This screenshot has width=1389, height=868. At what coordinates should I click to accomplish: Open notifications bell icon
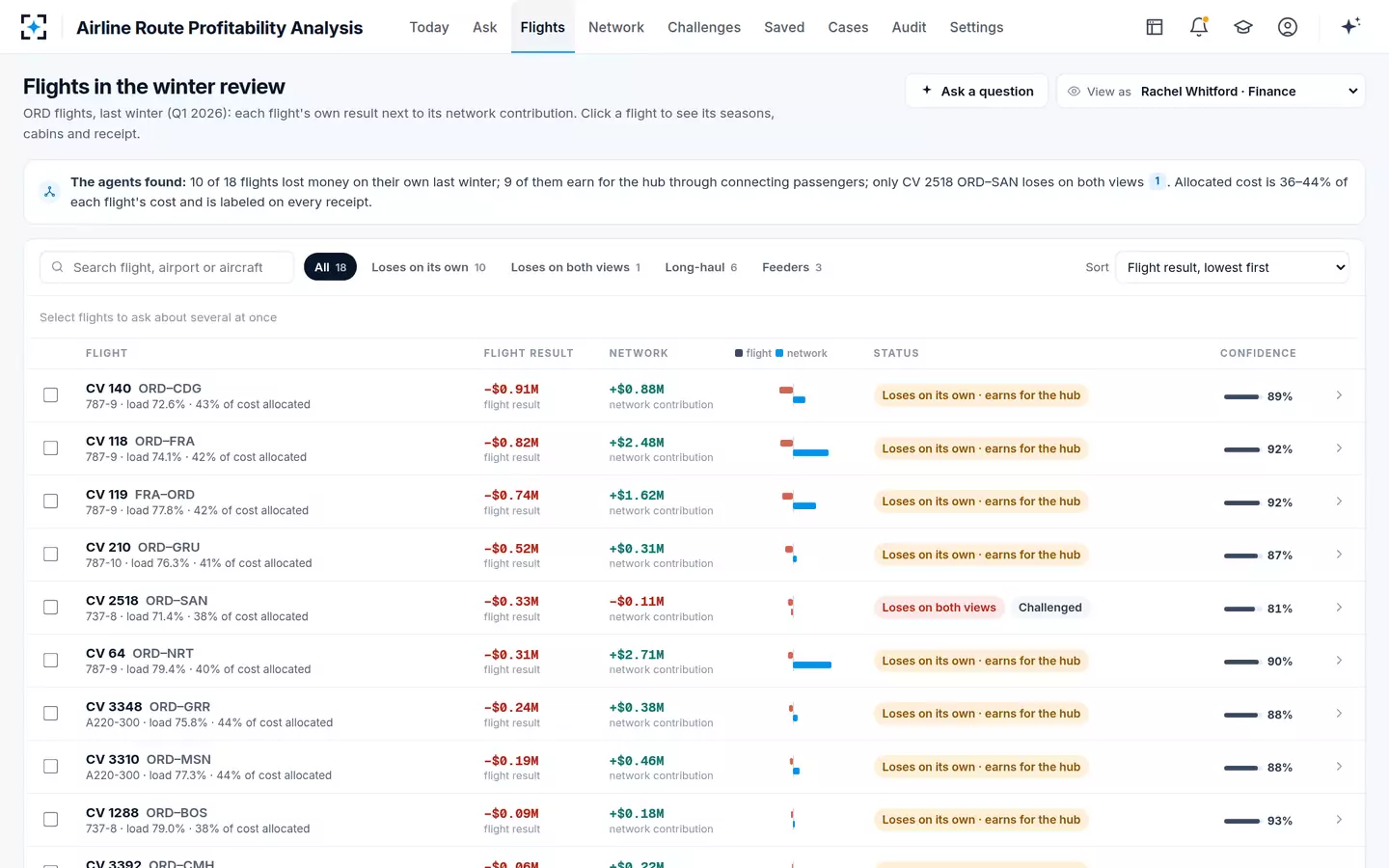click(1199, 27)
